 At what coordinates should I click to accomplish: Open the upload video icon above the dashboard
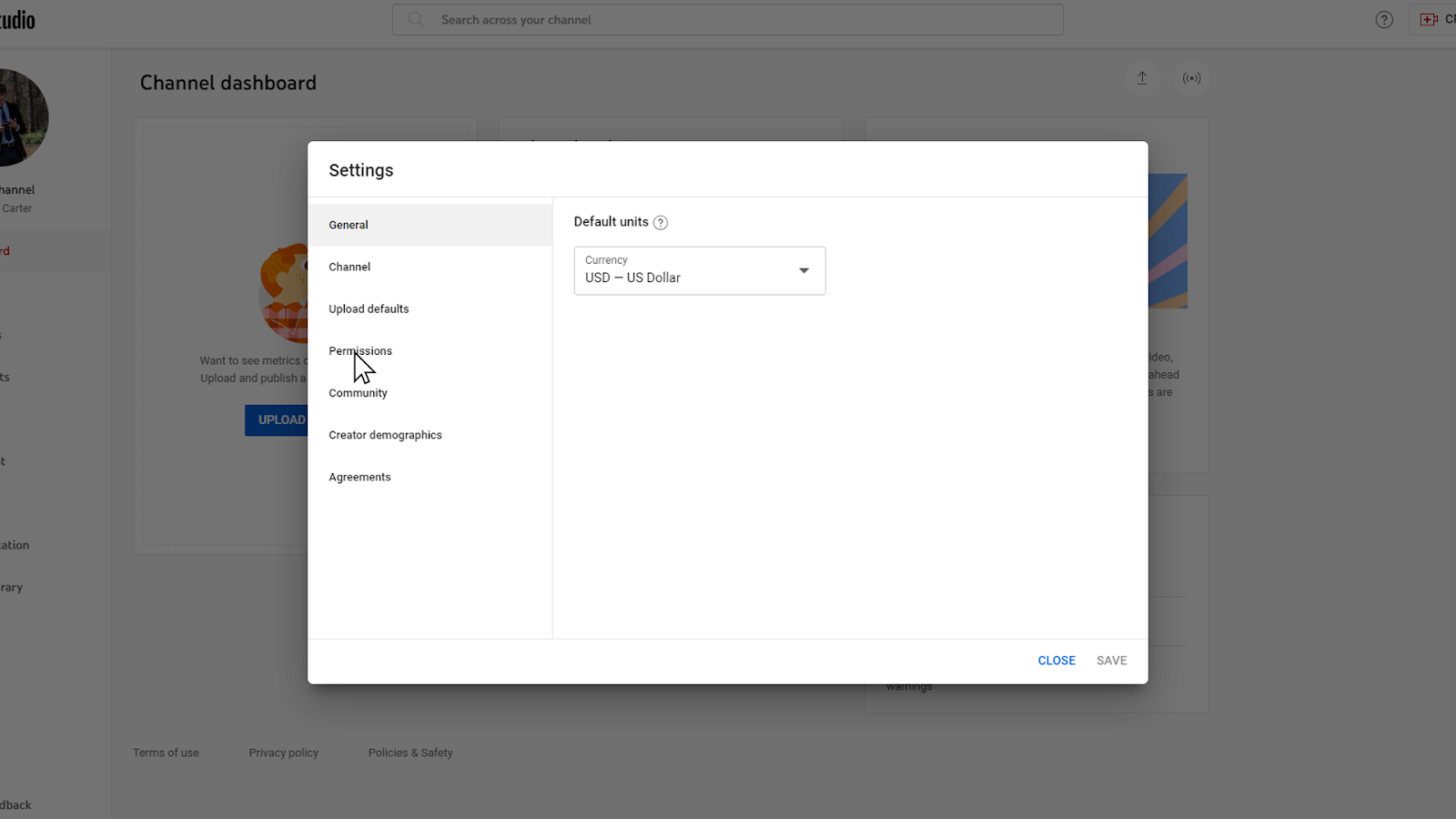[x=1142, y=78]
